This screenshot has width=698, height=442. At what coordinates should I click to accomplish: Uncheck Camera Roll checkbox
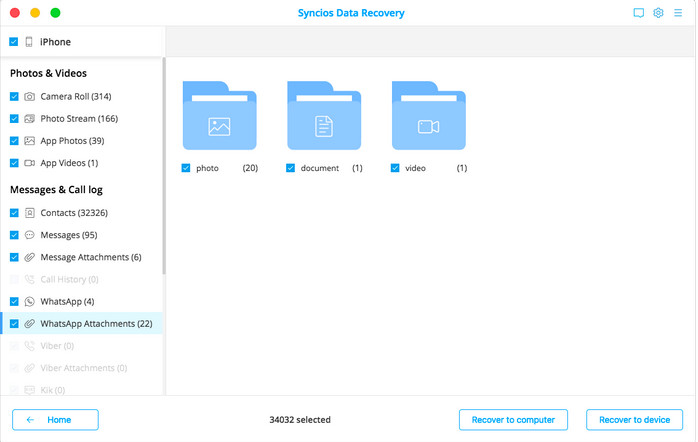14,97
